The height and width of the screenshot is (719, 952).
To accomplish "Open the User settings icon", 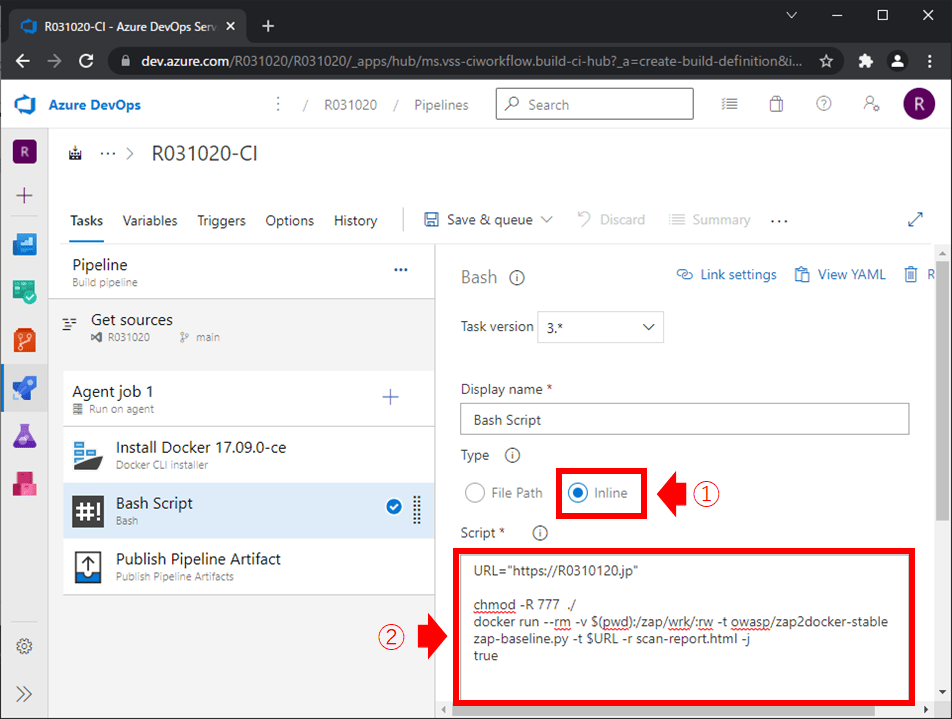I will [871, 104].
